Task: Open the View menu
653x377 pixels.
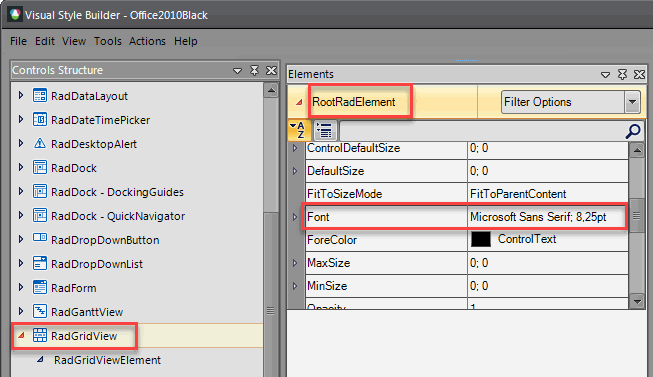Action: pos(74,41)
